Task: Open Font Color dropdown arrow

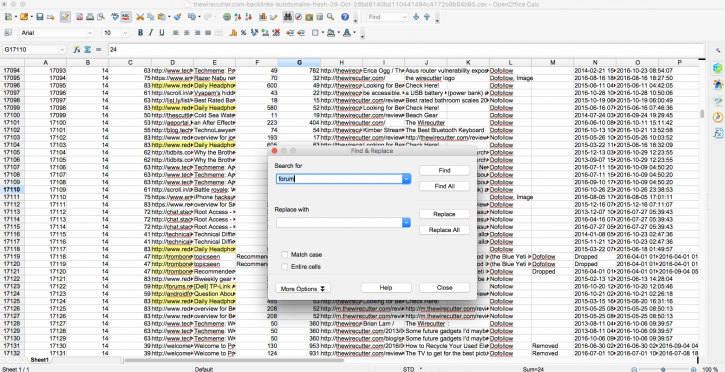Action: click(354, 33)
